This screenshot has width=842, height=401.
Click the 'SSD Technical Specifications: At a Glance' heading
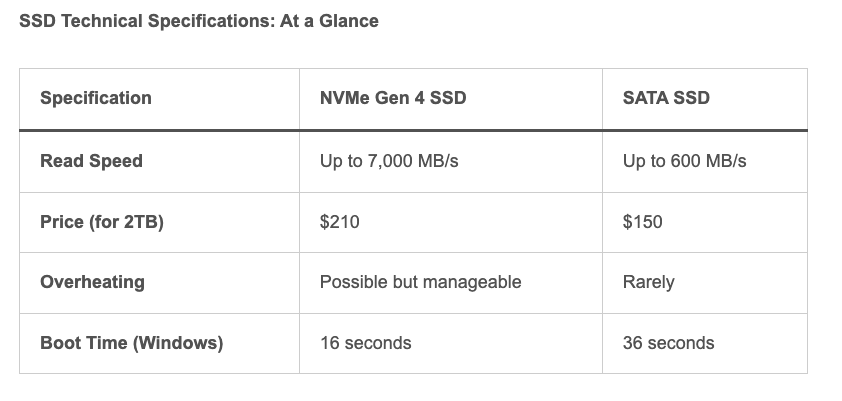199,20
